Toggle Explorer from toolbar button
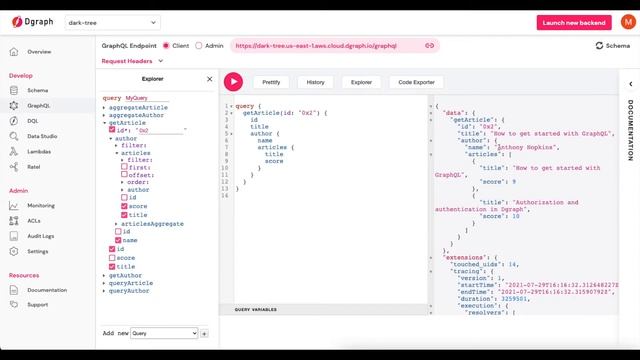Viewport: 640px width, 360px height. [361, 82]
